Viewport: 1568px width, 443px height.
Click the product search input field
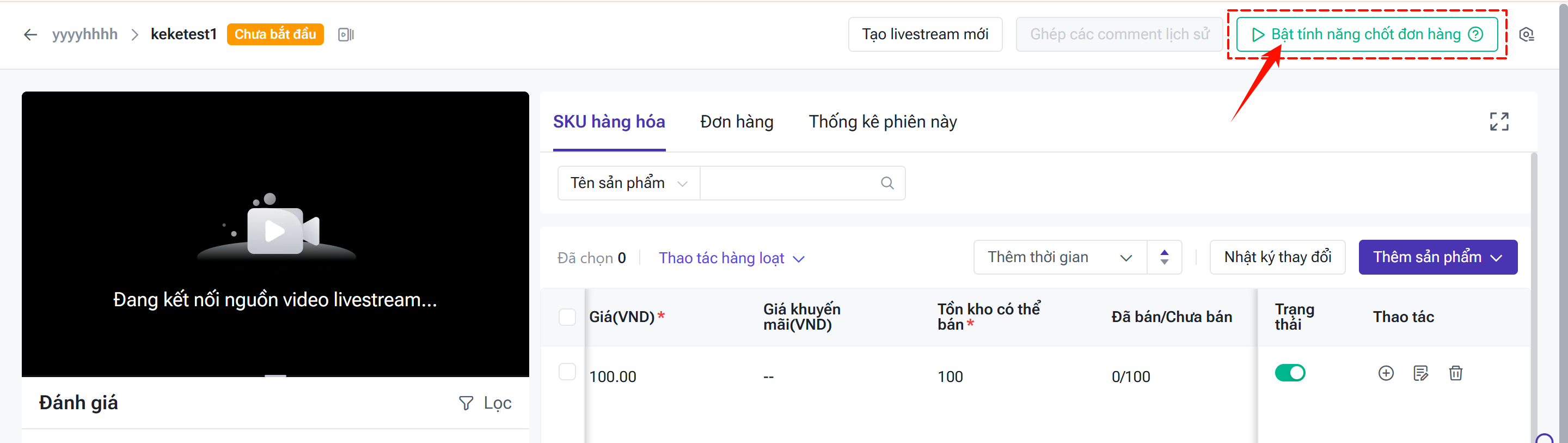(x=789, y=183)
